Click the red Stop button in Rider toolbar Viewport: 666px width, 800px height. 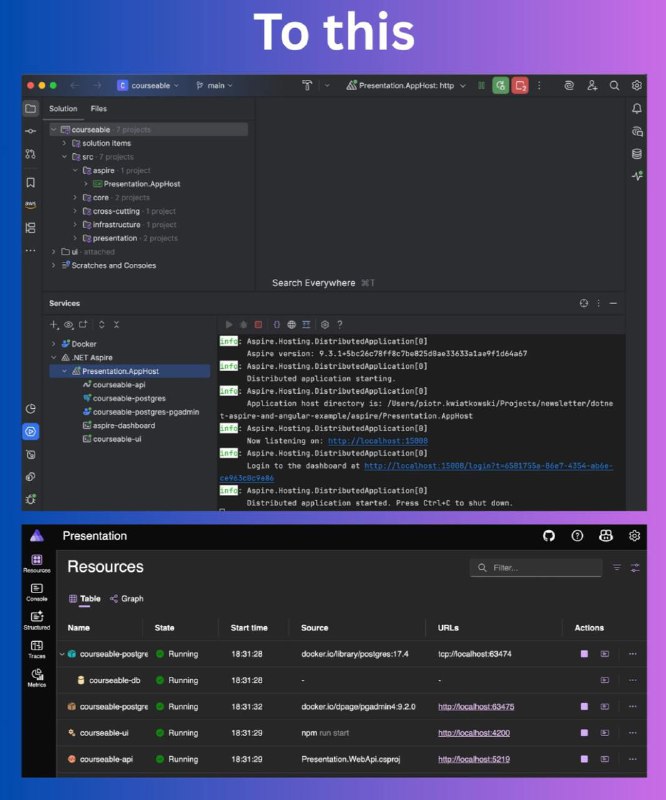pyautogui.click(x=520, y=86)
